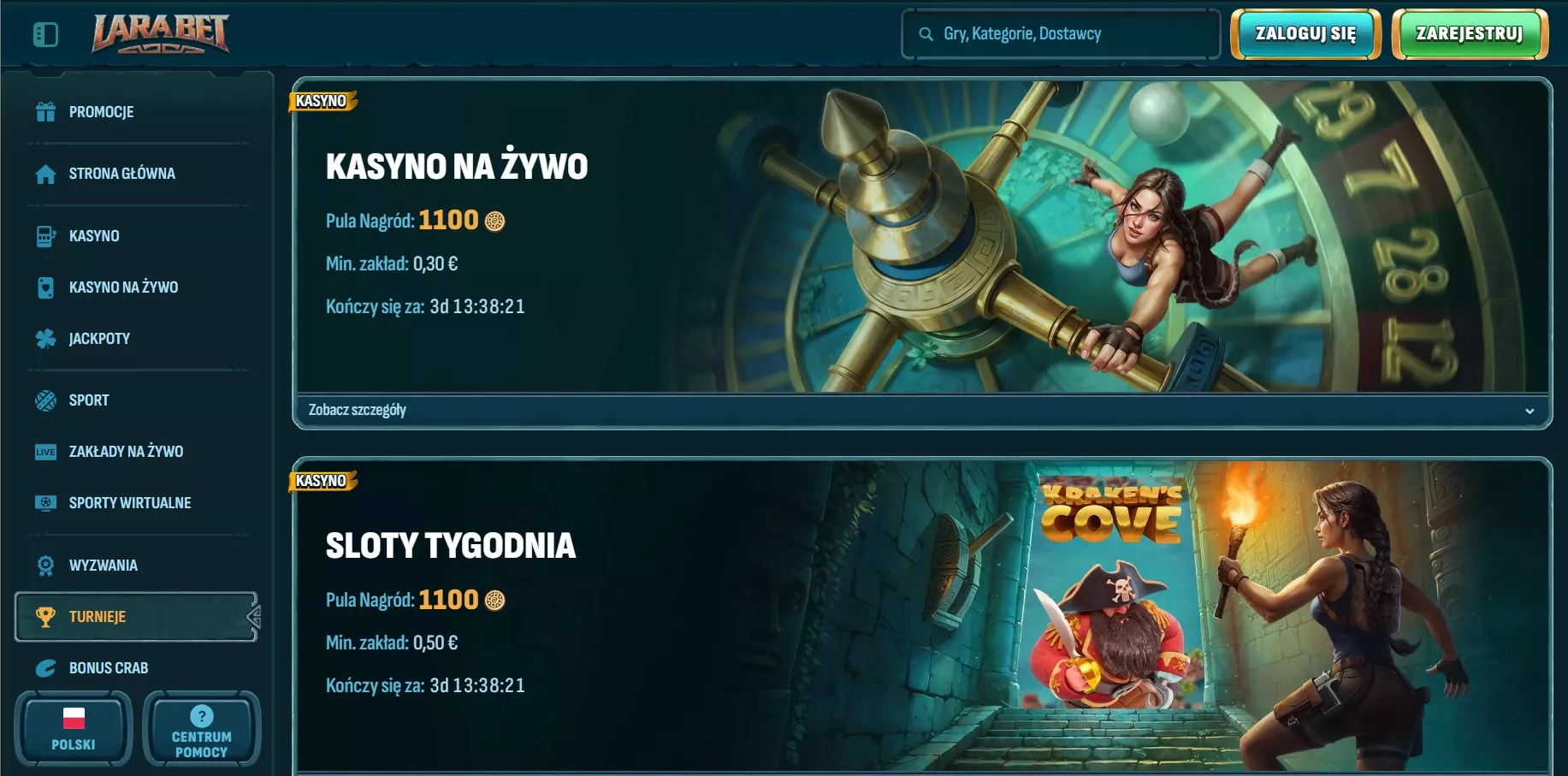Screen dimensions: 1568x776
Task: Click the Zarejestruj button
Action: click(x=1470, y=34)
